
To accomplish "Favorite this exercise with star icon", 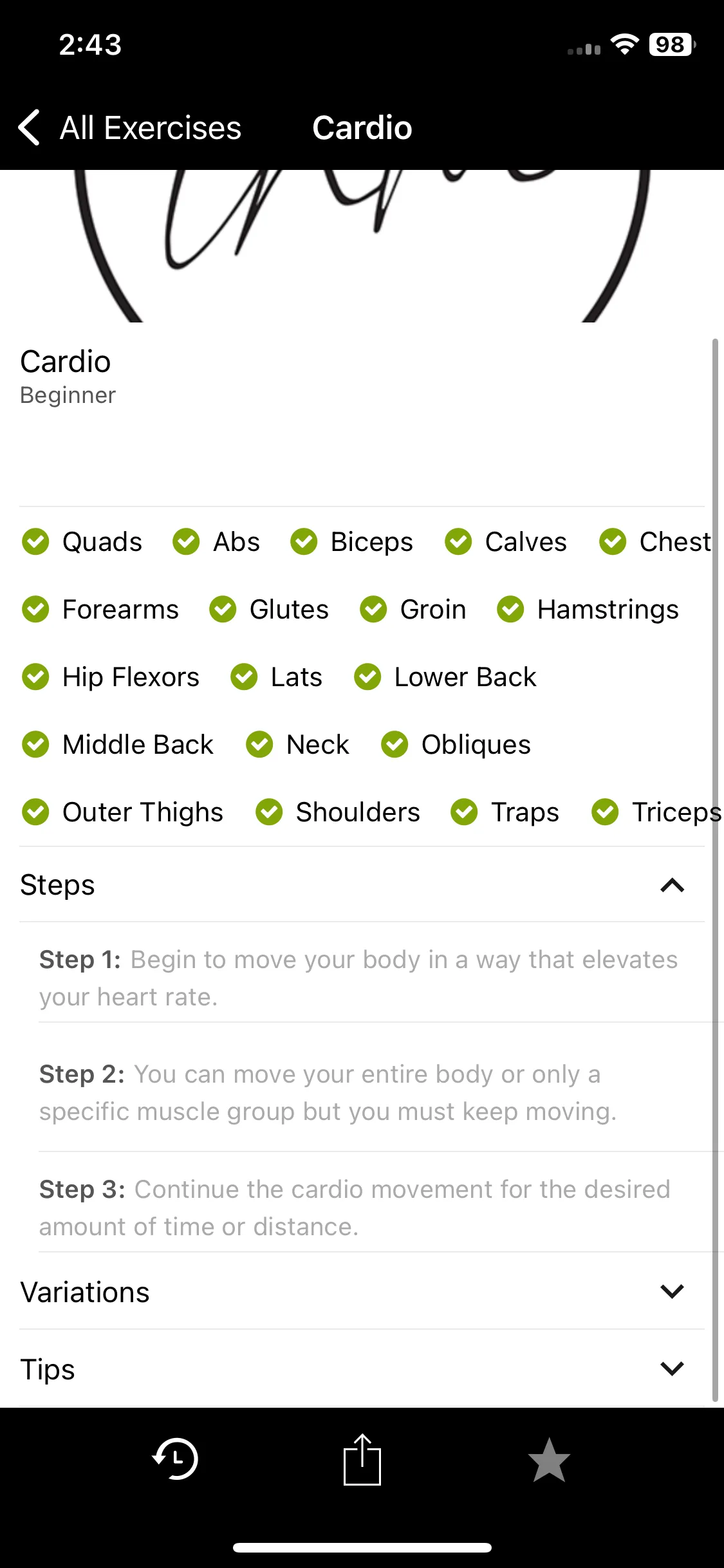I will [x=549, y=1460].
